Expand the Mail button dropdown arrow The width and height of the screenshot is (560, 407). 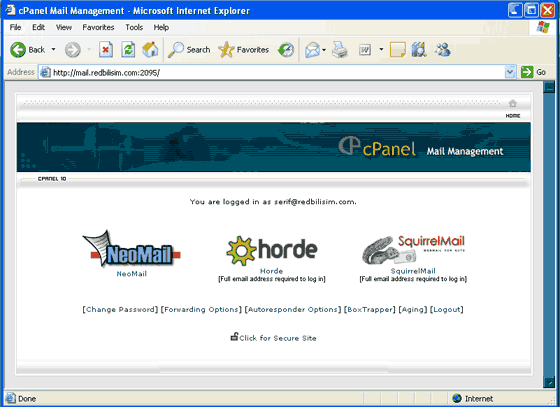(324, 50)
